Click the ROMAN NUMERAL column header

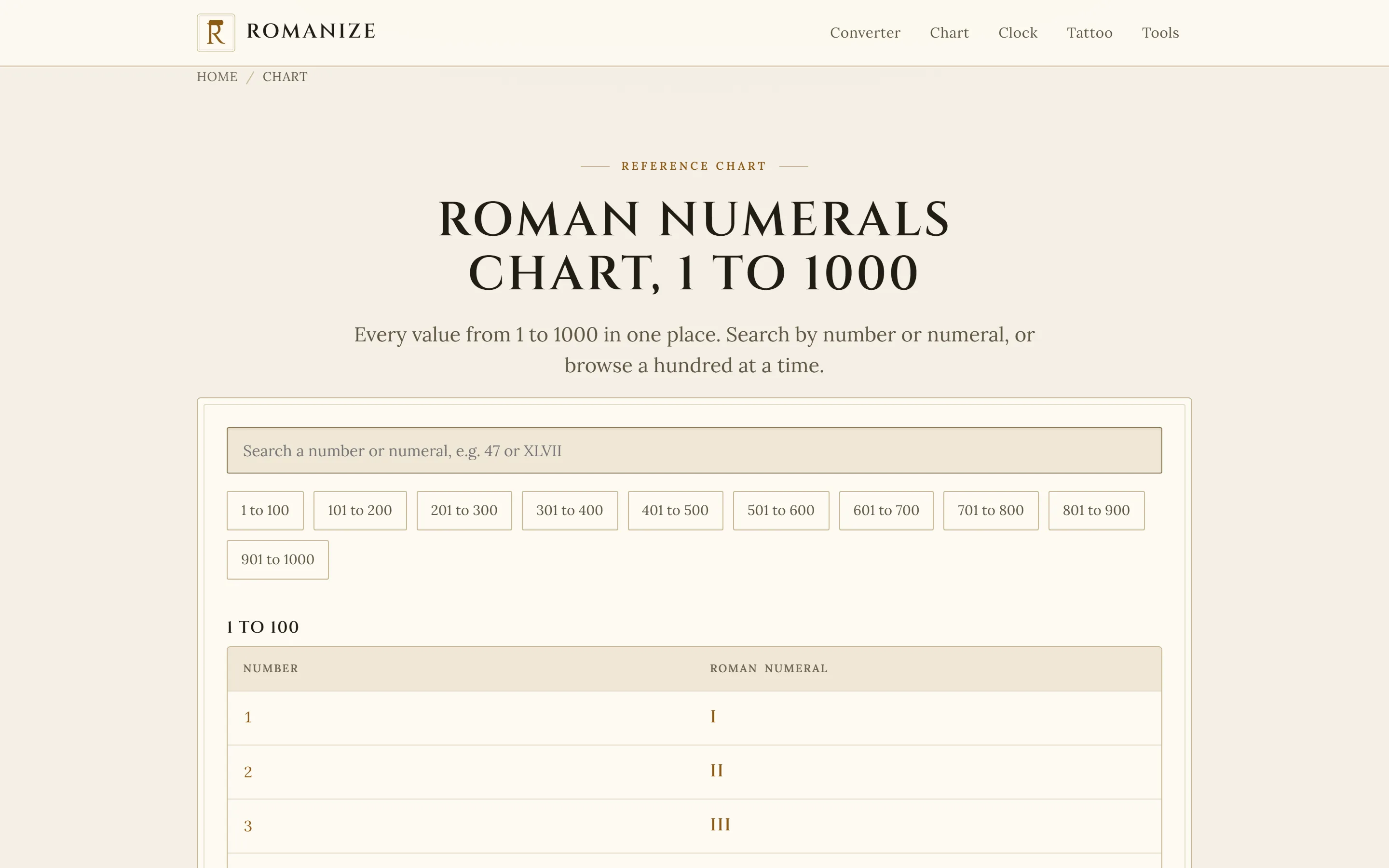(769, 669)
